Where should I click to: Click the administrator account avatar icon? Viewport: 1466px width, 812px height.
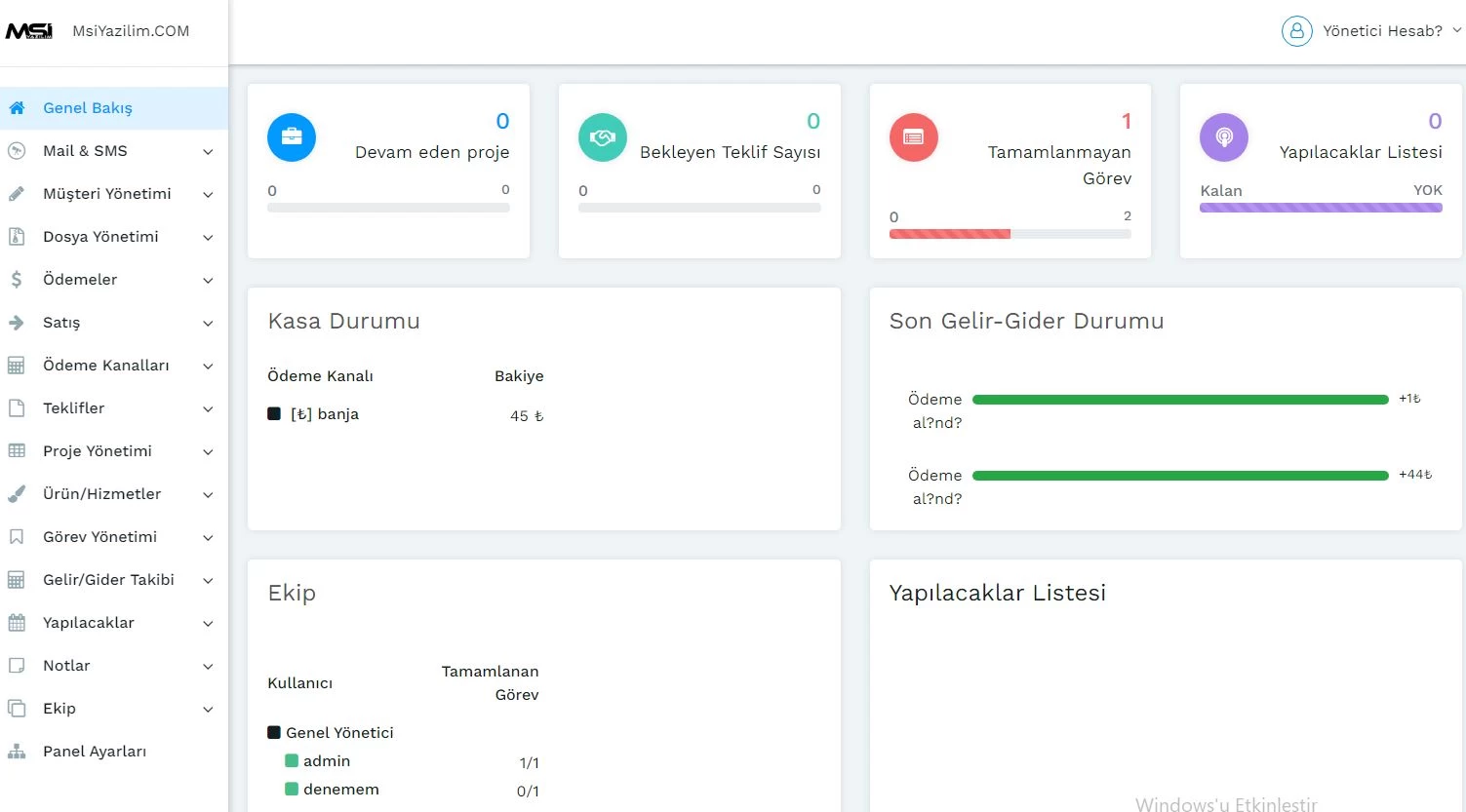tap(1296, 31)
